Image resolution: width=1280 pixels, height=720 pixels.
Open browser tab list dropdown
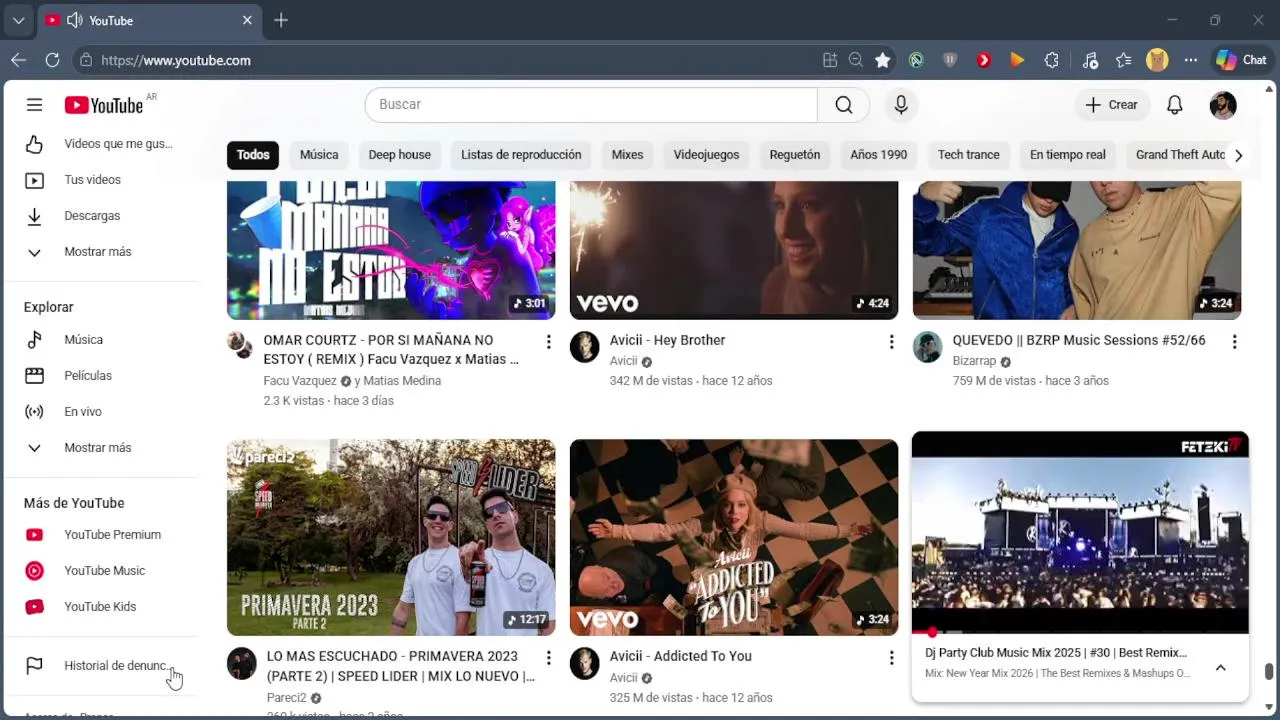point(18,20)
